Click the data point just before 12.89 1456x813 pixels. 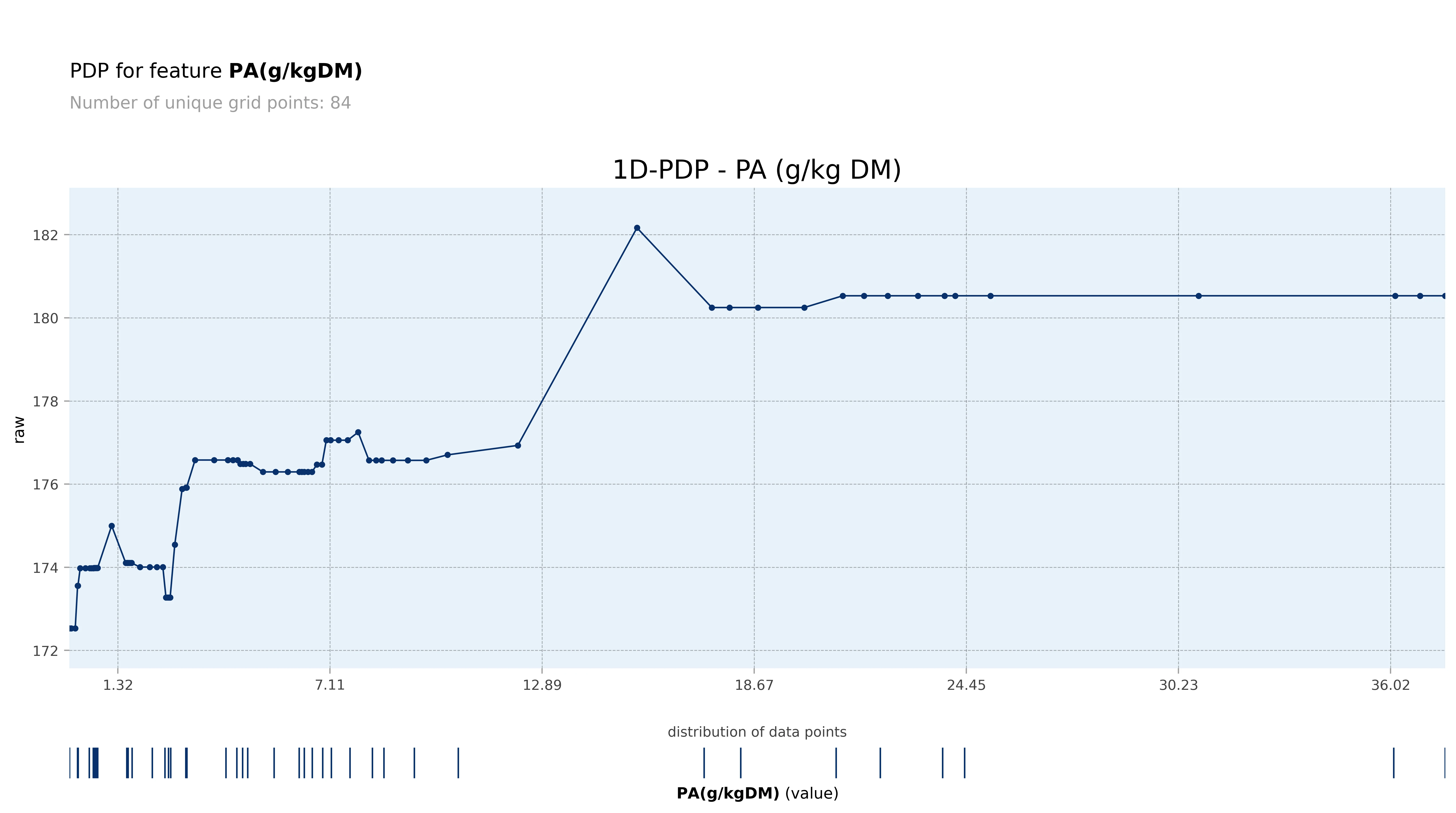(x=518, y=445)
